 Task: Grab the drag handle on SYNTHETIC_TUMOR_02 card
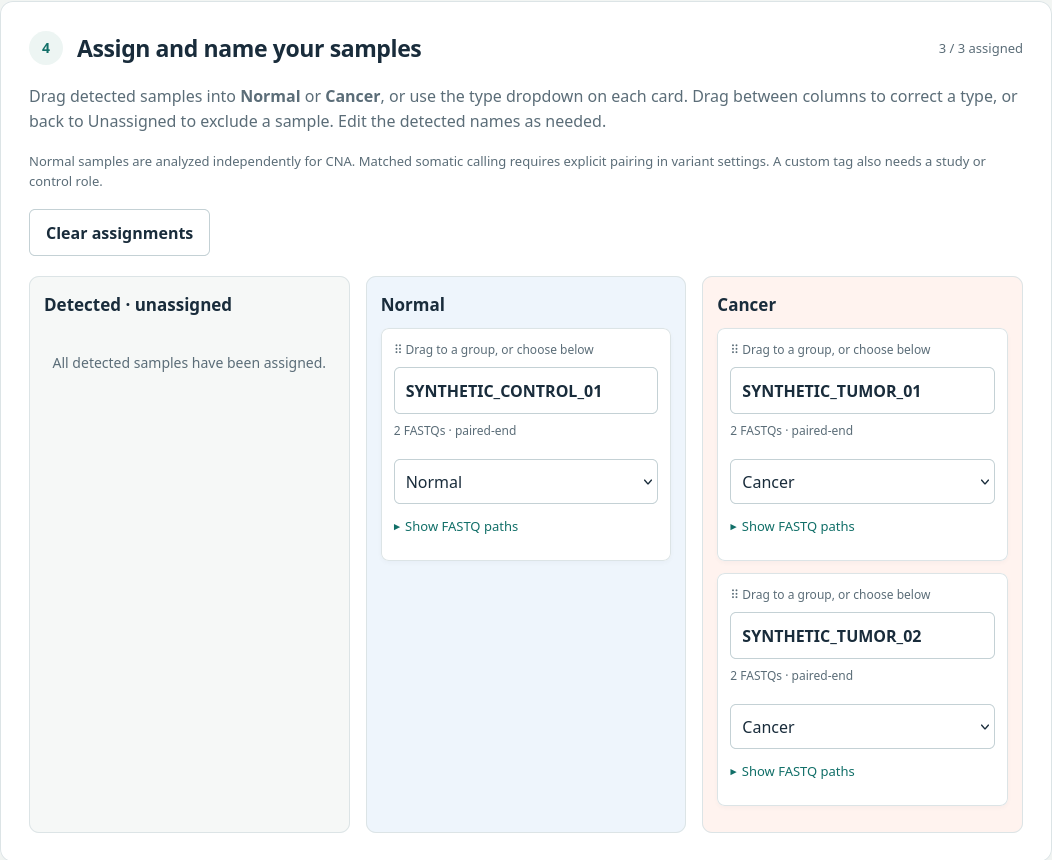tap(734, 594)
